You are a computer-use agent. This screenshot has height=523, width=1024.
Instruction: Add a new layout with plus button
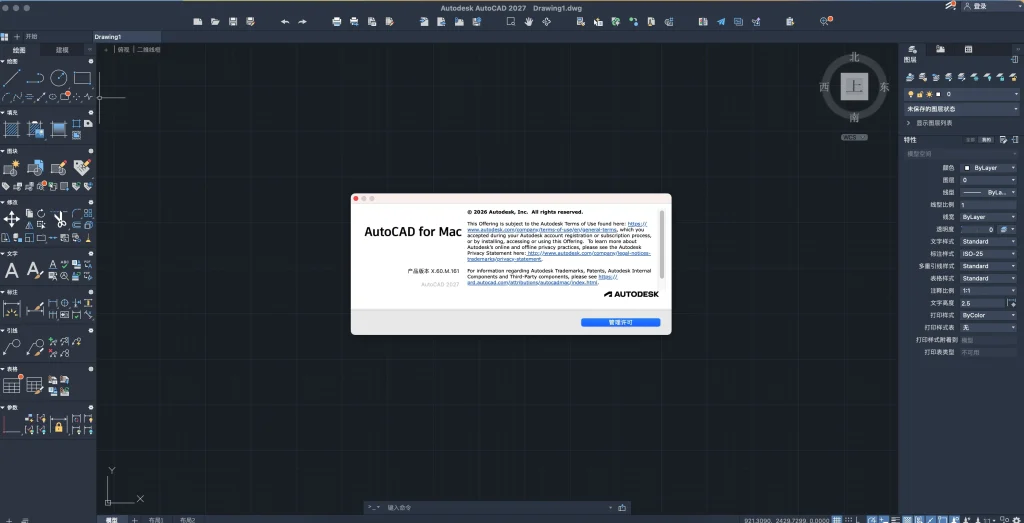point(135,520)
